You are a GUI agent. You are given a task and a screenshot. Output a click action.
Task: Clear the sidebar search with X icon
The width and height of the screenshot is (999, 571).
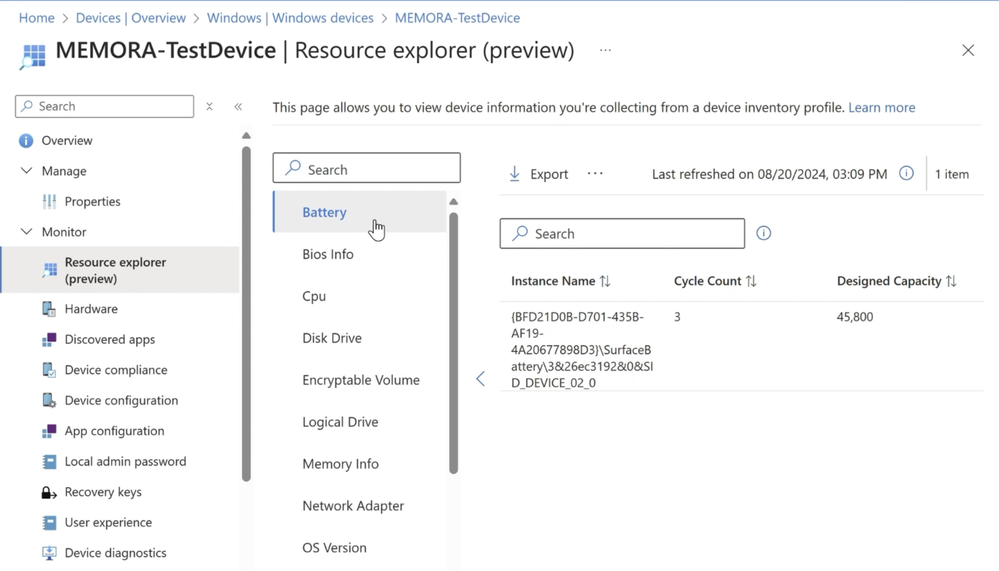pos(209,106)
